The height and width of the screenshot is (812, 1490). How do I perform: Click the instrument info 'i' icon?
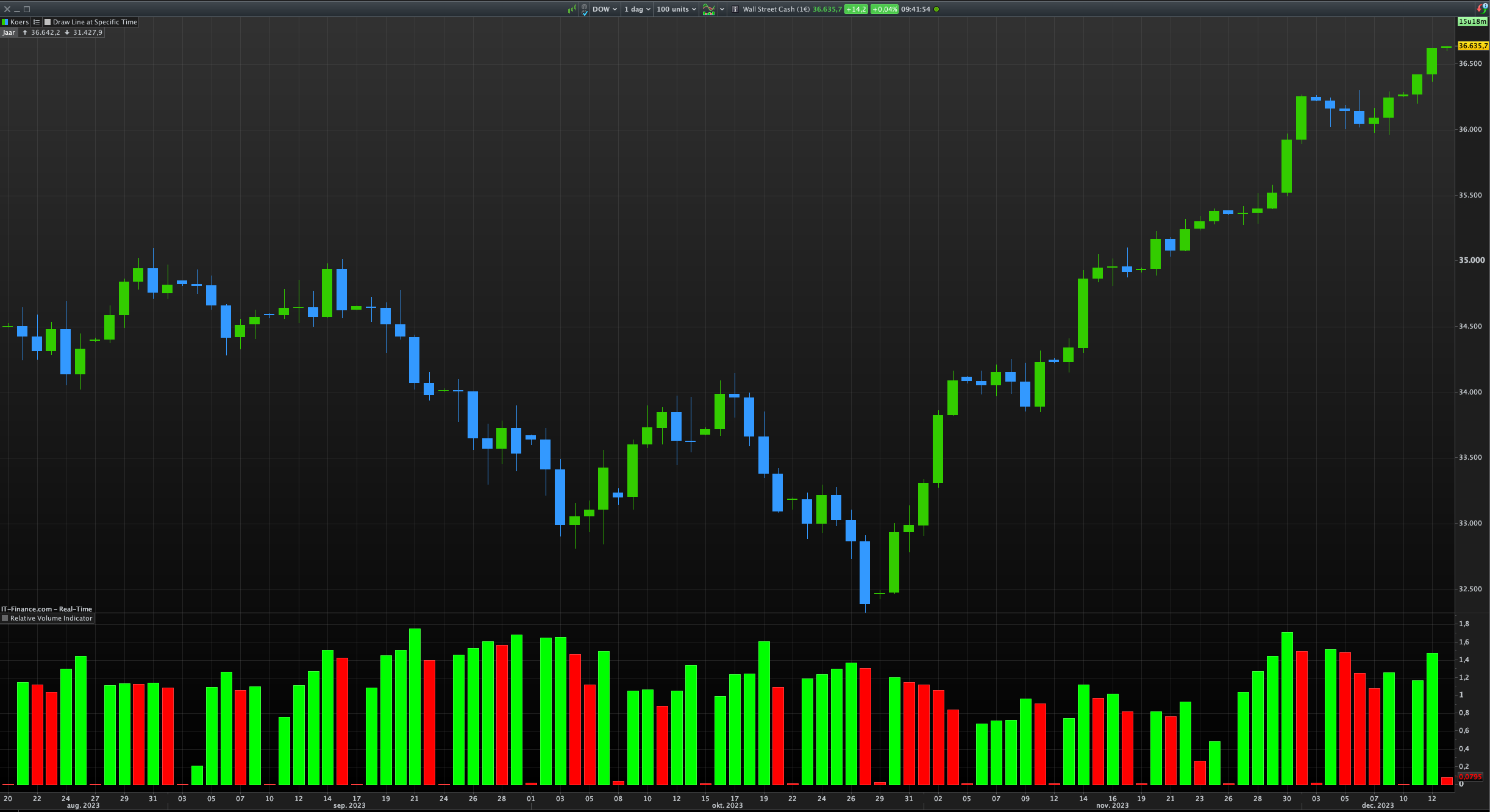(735, 9)
